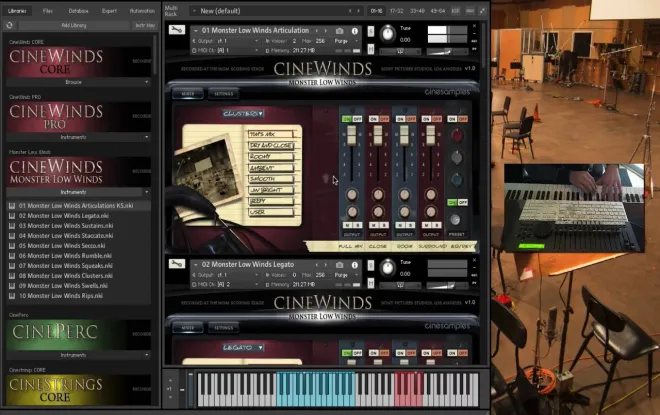
Task: Turn the red EQ knob
Action: [x=457, y=135]
